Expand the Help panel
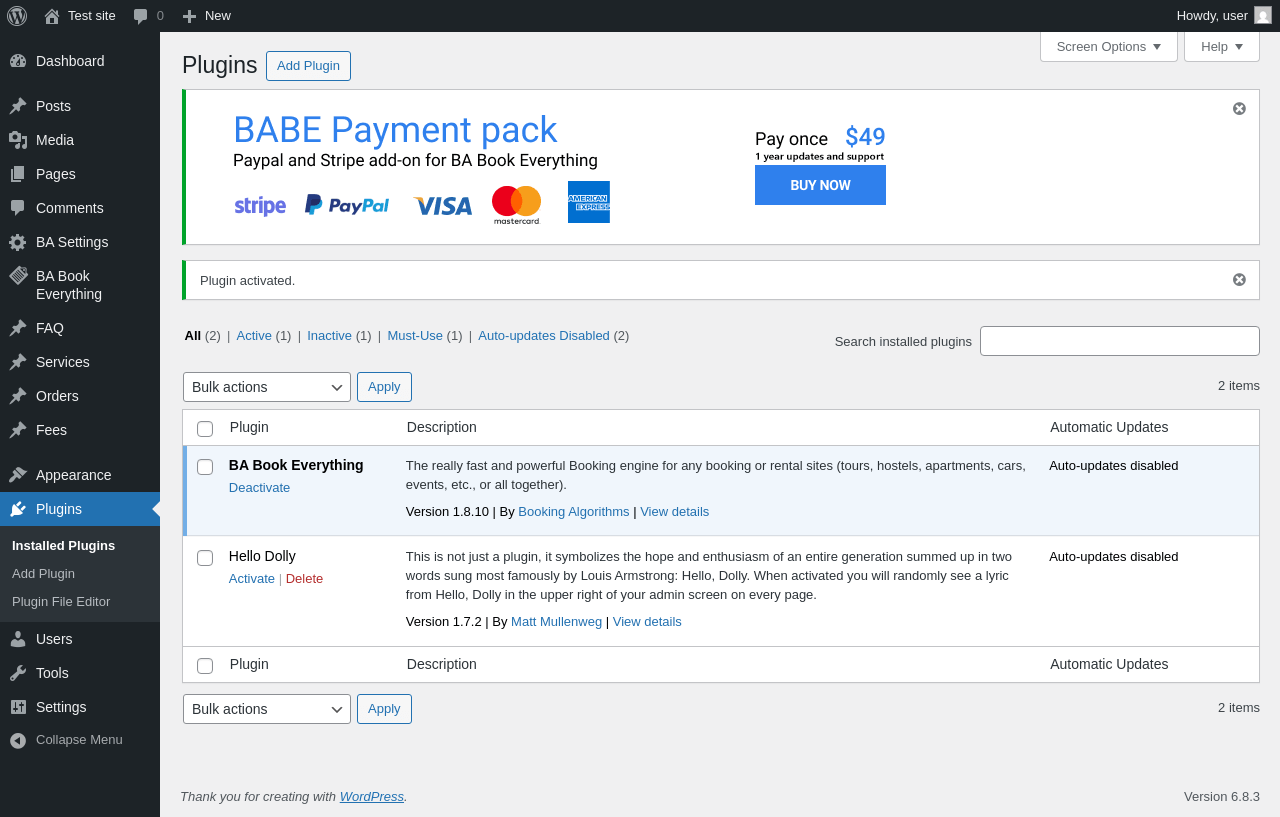This screenshot has width=1280, height=817. [1222, 46]
